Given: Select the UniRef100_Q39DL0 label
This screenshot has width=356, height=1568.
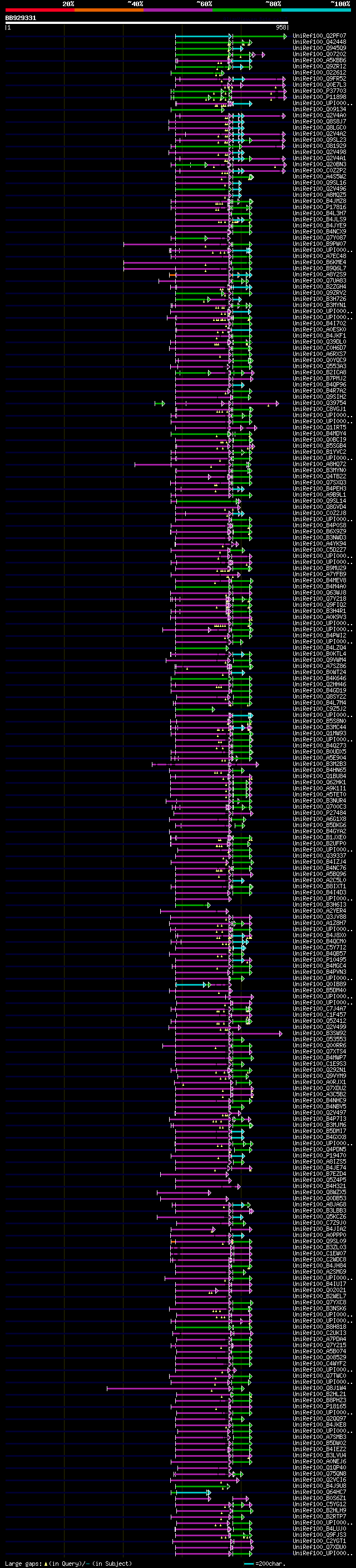Looking at the screenshot, I should (319, 342).
